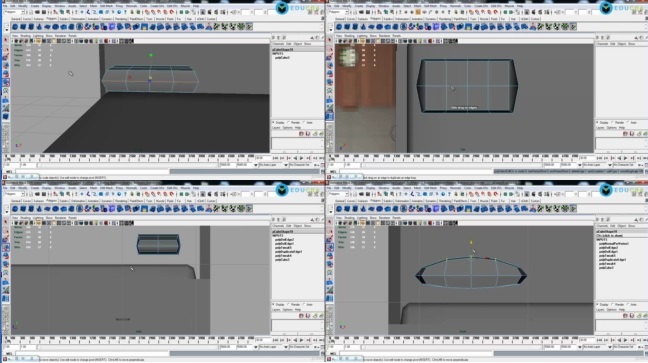Click polyCube3 input node in the dark-floor viewport's channel box
The height and width of the screenshot is (363, 648).
[282, 57]
